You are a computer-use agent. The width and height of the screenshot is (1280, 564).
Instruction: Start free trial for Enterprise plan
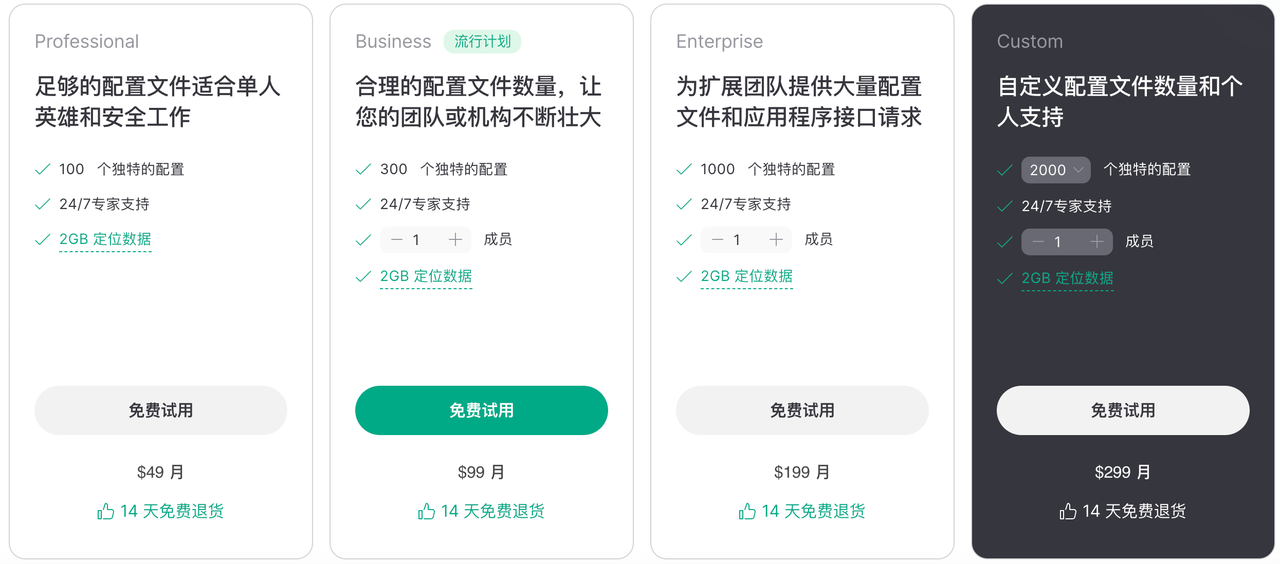[802, 411]
